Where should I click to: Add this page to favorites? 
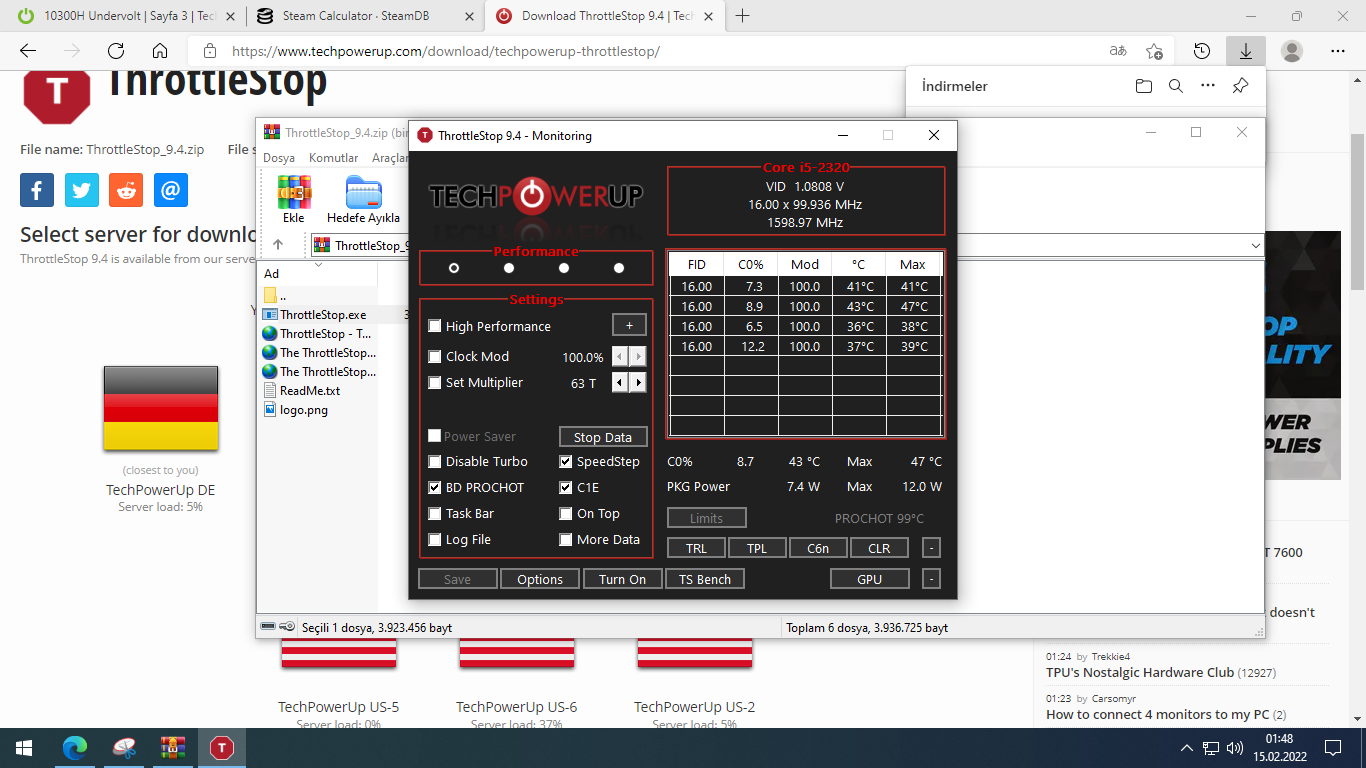[1155, 51]
